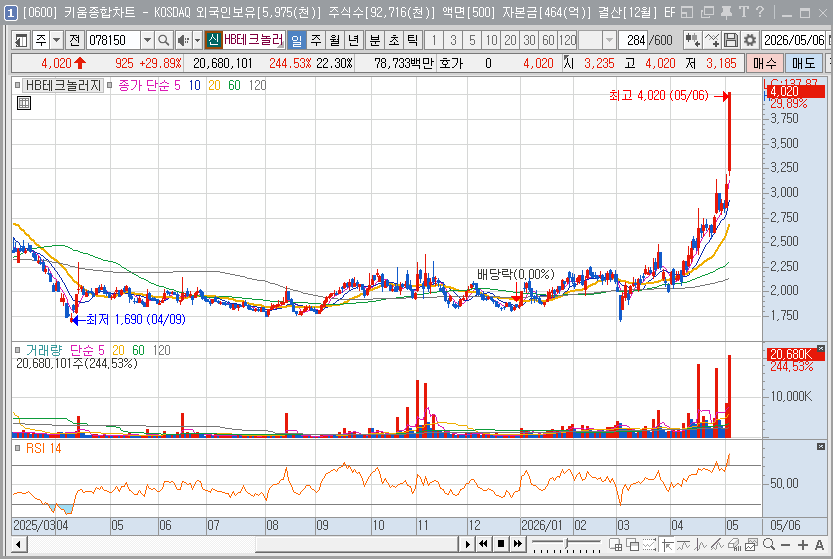Select the daily 일 period toggle
Viewport: 833px width, 559px height.
point(296,40)
